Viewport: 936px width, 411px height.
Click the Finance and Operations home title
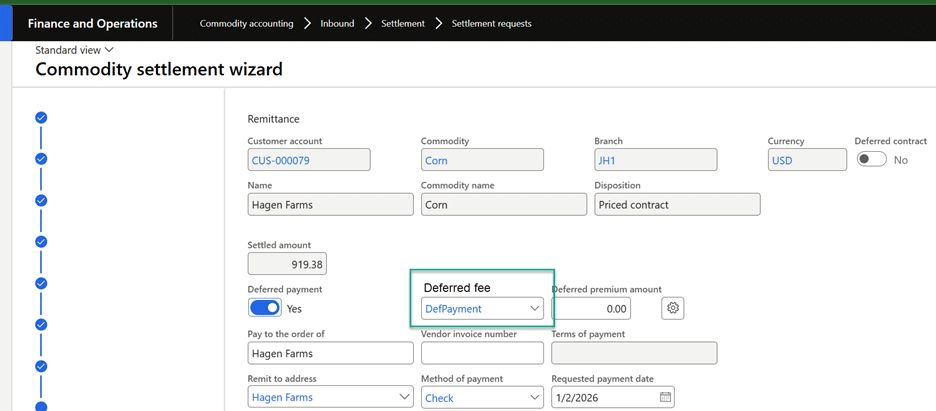[92, 23]
